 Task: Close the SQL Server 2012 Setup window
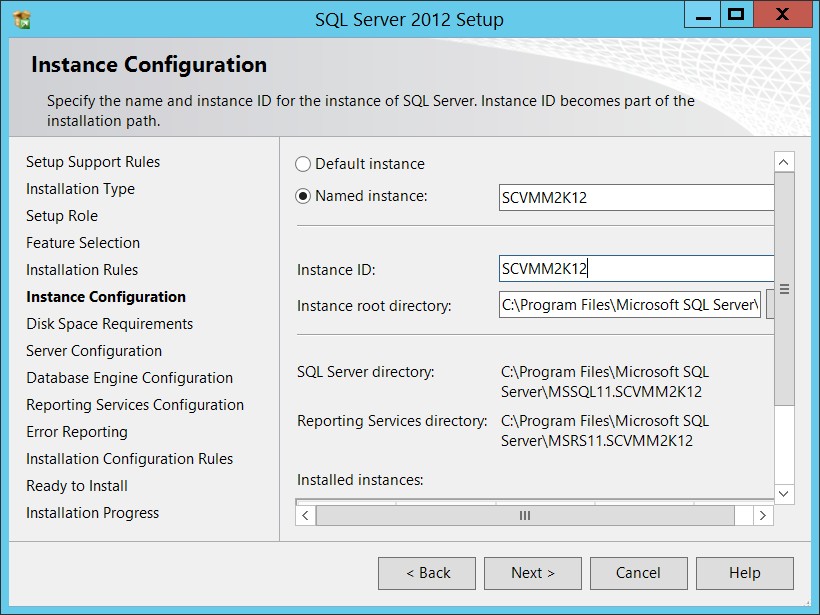pyautogui.click(x=782, y=15)
